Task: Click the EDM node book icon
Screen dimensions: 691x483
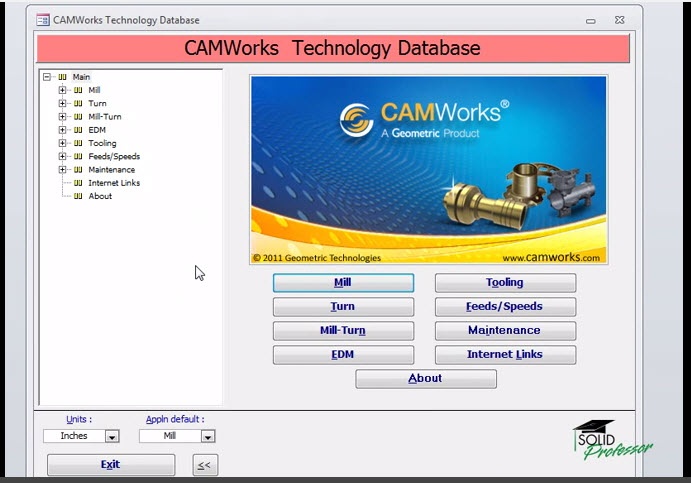Action: tap(78, 130)
